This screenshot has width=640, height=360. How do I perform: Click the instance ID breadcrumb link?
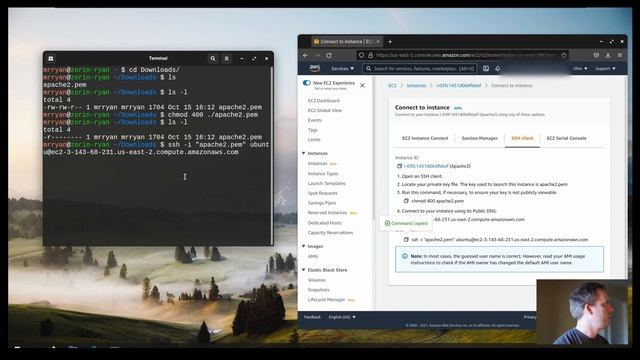coord(458,86)
